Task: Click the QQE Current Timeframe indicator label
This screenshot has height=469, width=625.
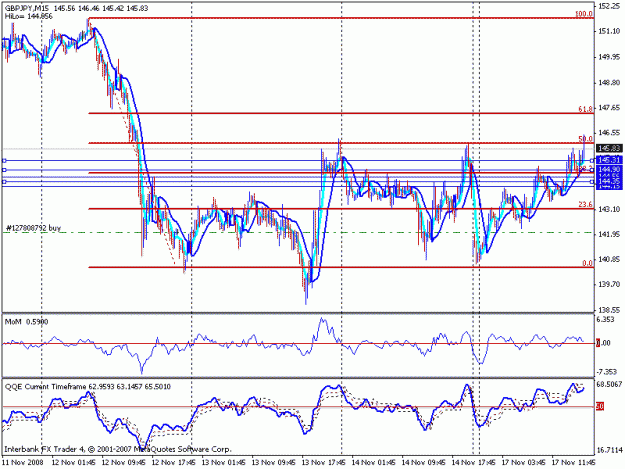Action: (88, 387)
